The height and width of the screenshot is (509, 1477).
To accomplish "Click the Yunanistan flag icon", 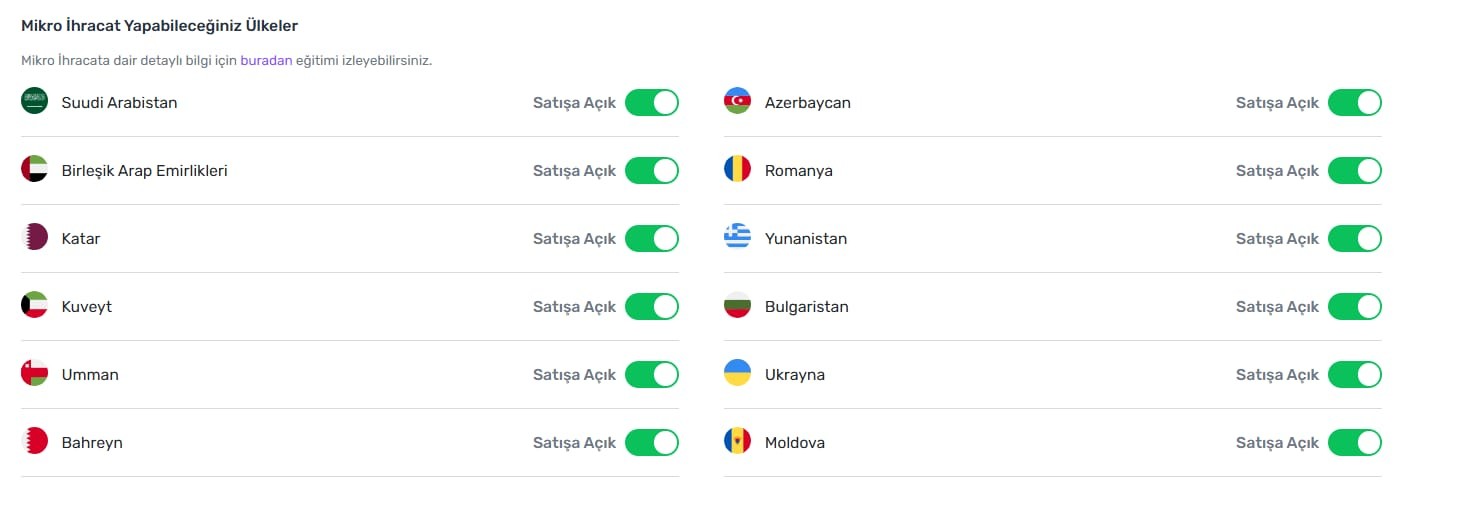I will pyautogui.click(x=737, y=237).
